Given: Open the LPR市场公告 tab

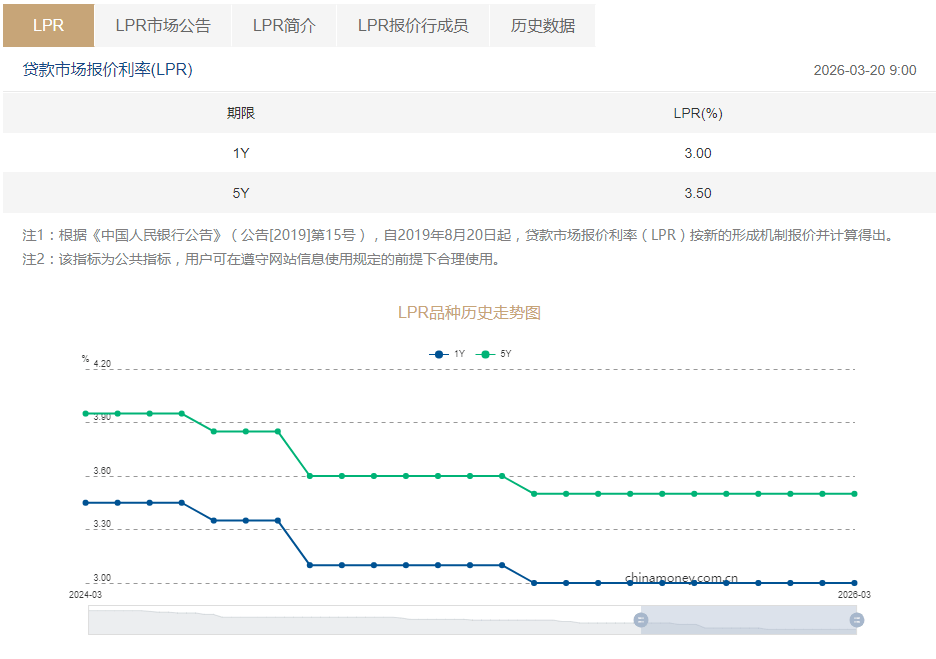Looking at the screenshot, I should click(x=163, y=25).
